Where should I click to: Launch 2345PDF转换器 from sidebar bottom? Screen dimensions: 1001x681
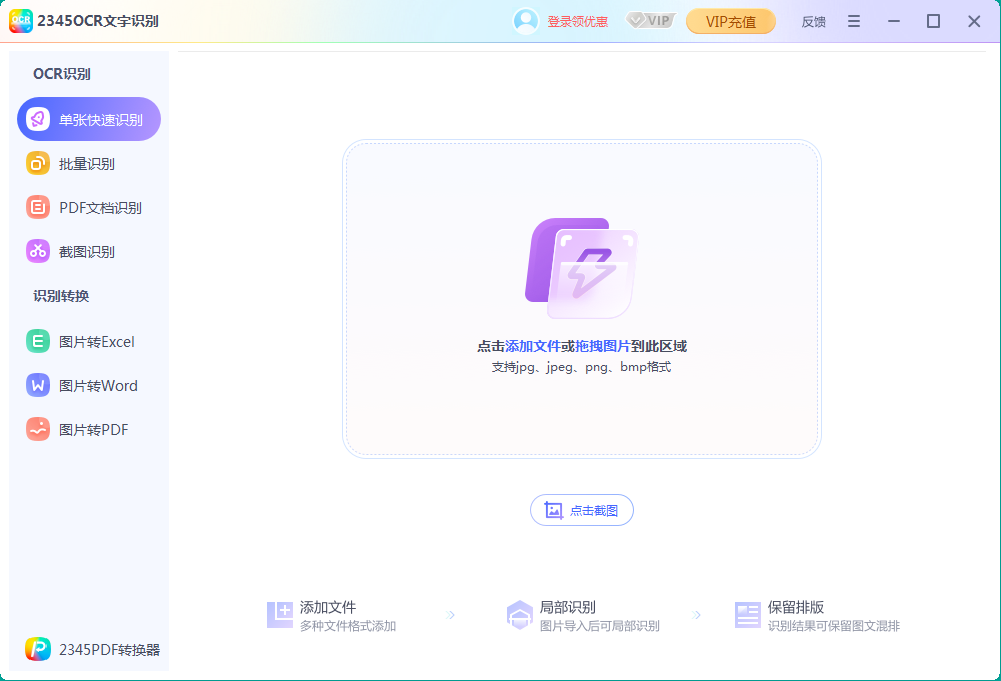point(93,649)
